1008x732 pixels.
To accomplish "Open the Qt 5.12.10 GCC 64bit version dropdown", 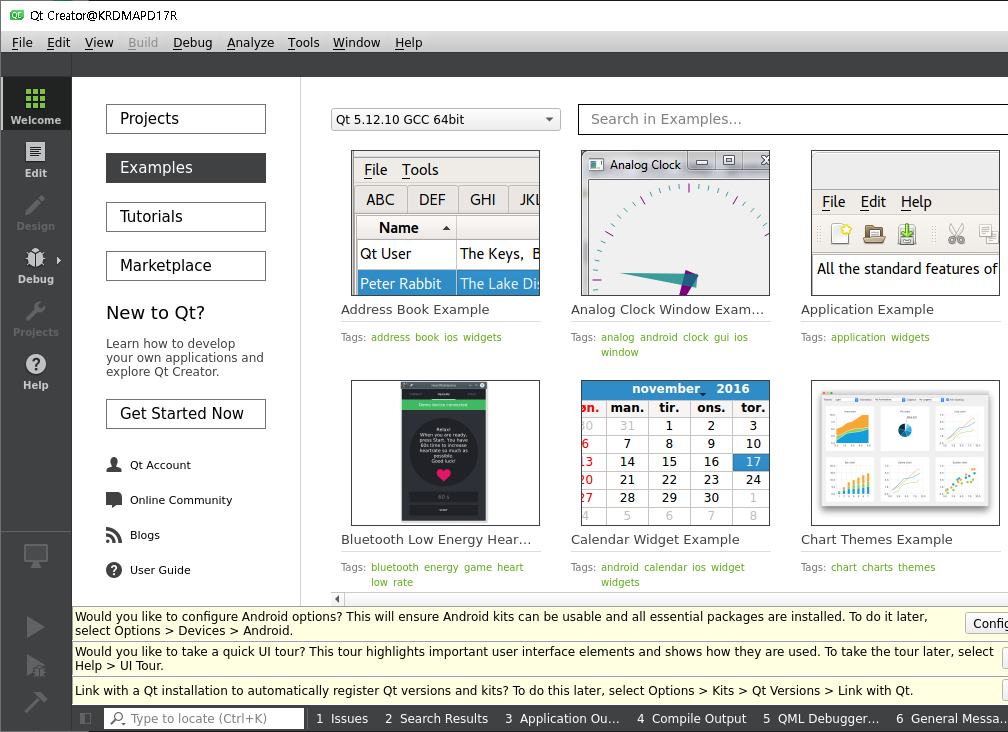I will pos(446,120).
